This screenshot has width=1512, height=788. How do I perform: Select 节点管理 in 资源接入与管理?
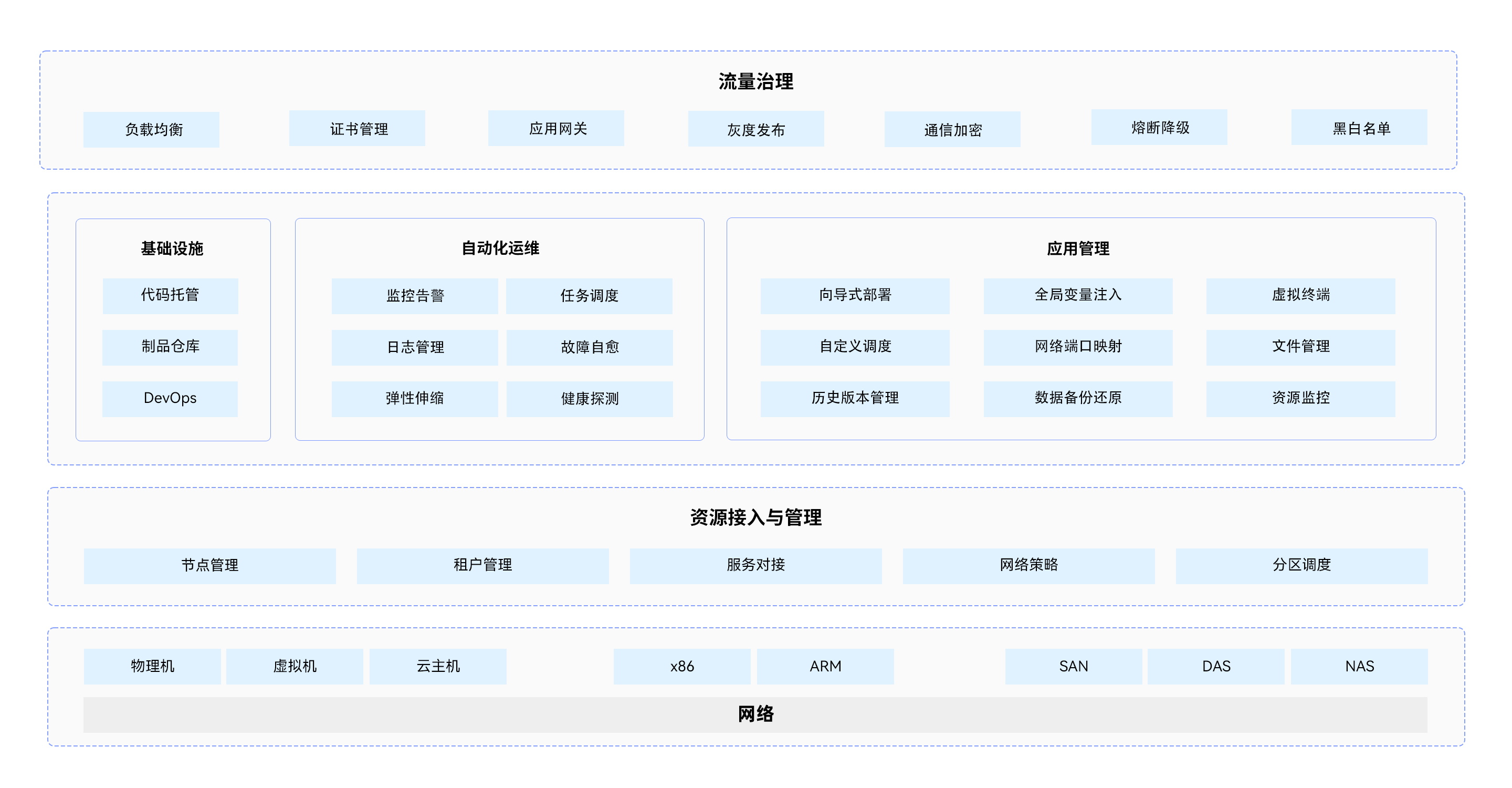pos(210,565)
